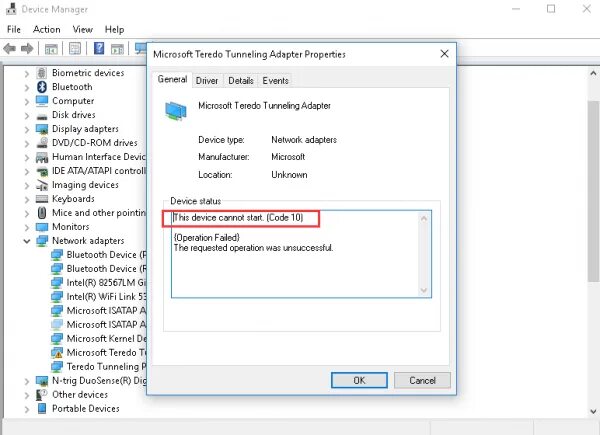The width and height of the screenshot is (600, 435).
Task: Expand the Bluetooth node
Action: [26, 88]
